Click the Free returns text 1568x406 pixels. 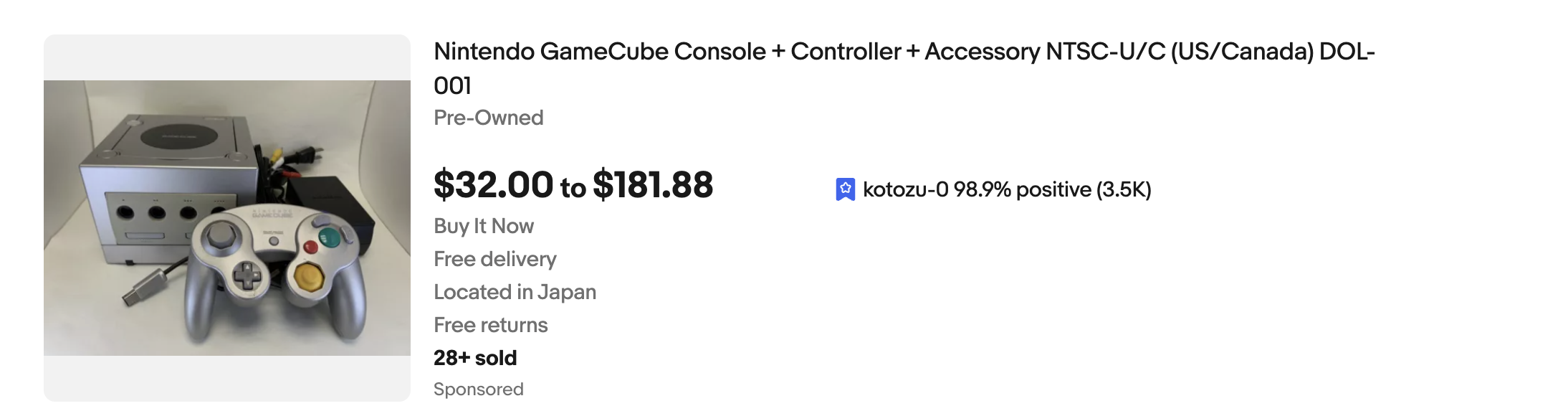pyautogui.click(x=490, y=325)
